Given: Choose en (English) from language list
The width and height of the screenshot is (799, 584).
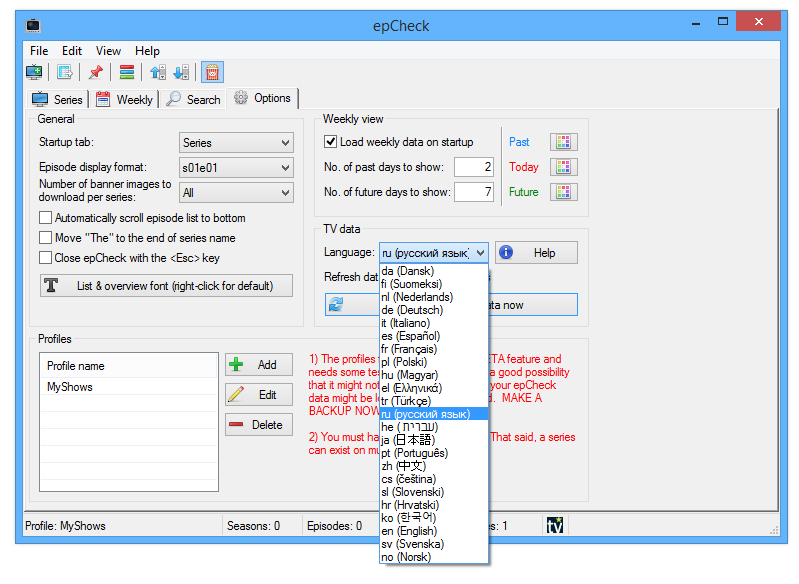Looking at the screenshot, I should click(x=434, y=531).
